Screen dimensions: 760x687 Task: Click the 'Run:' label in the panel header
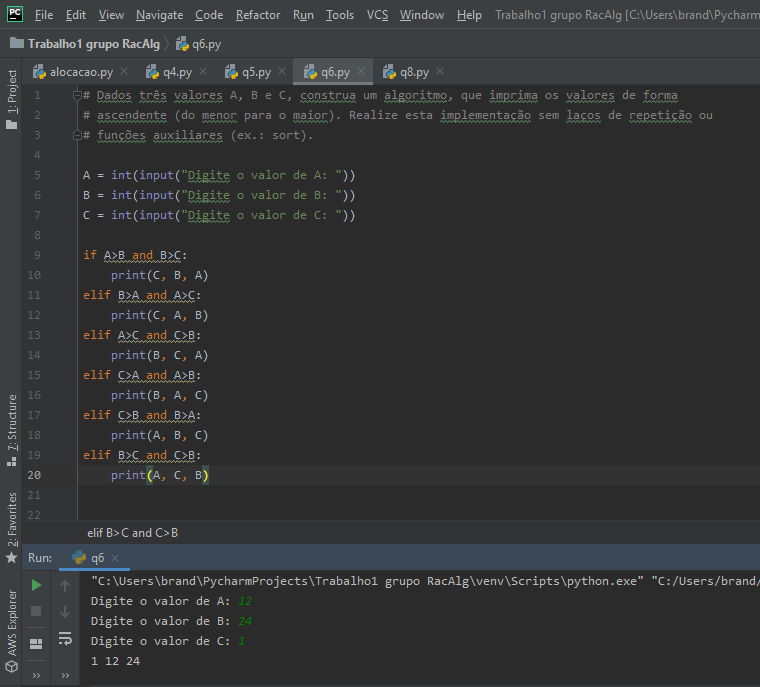coord(40,558)
